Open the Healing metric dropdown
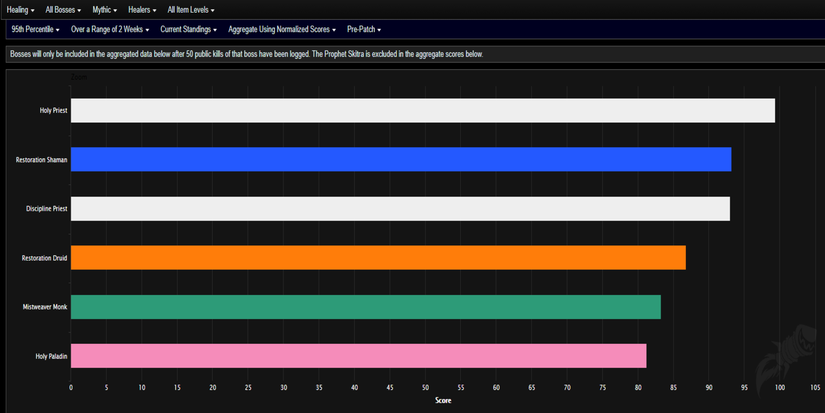 pyautogui.click(x=20, y=10)
